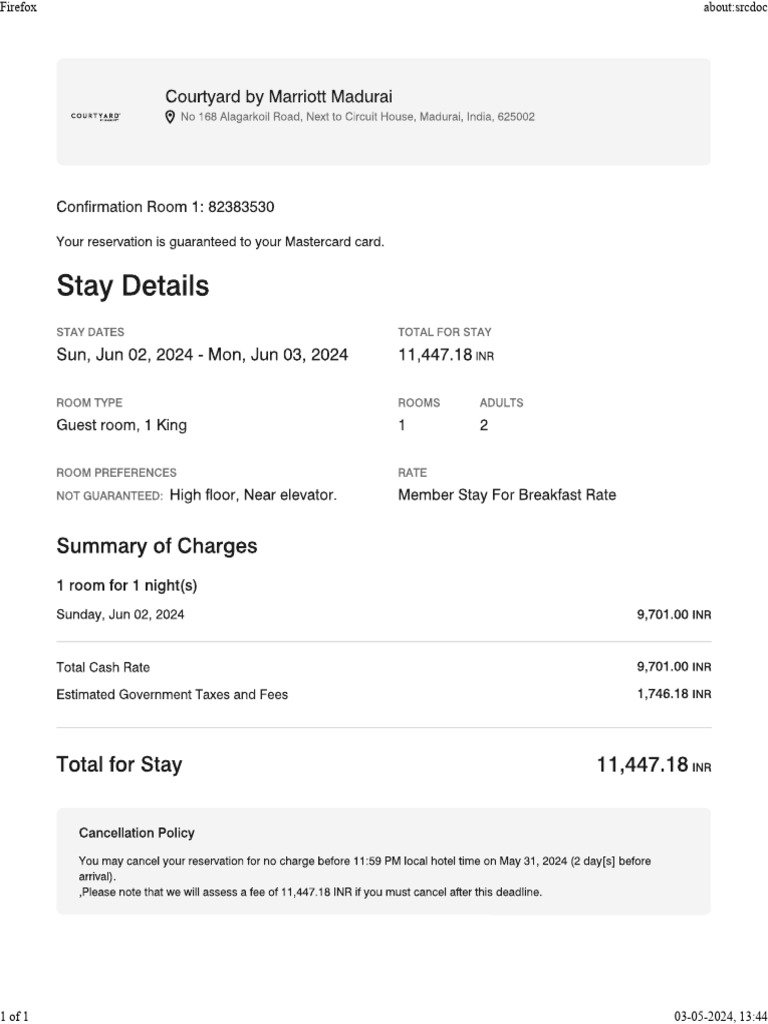Image resolution: width=768 pixels, height=1024 pixels.
Task: Click the Courtyard by Marriott Madurai title
Action: [x=278, y=96]
